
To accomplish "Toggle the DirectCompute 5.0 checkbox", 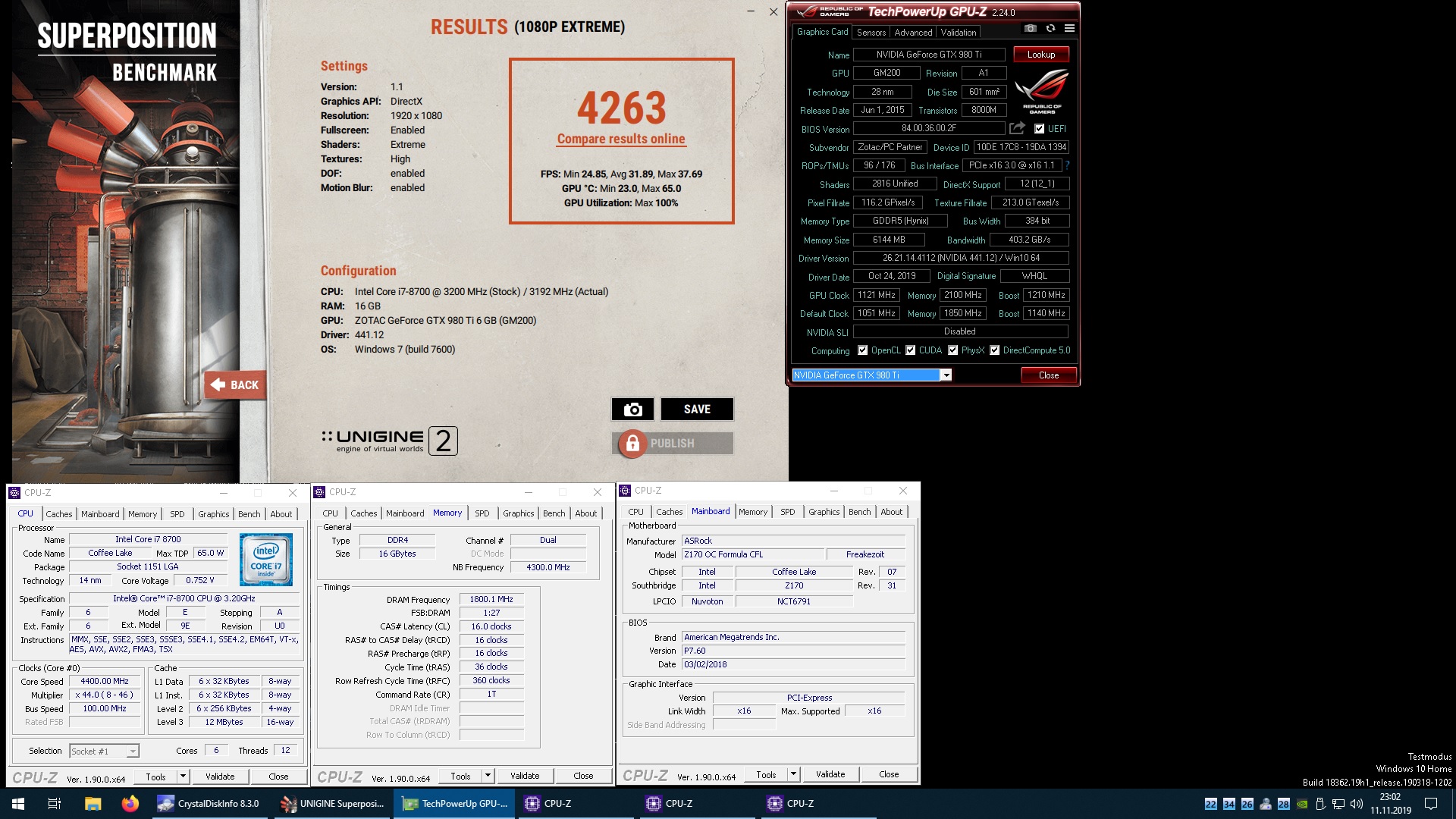I will coord(994,350).
